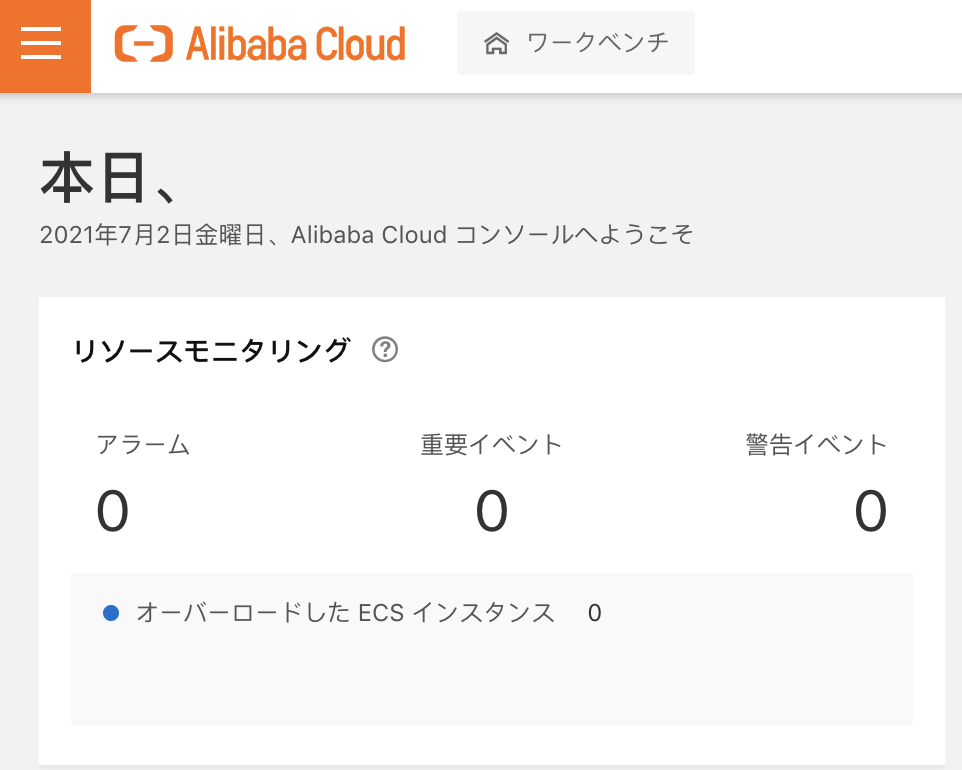Click the Alibaba Cloud bracket logo icon
Image resolution: width=962 pixels, height=770 pixels.
(x=143, y=44)
